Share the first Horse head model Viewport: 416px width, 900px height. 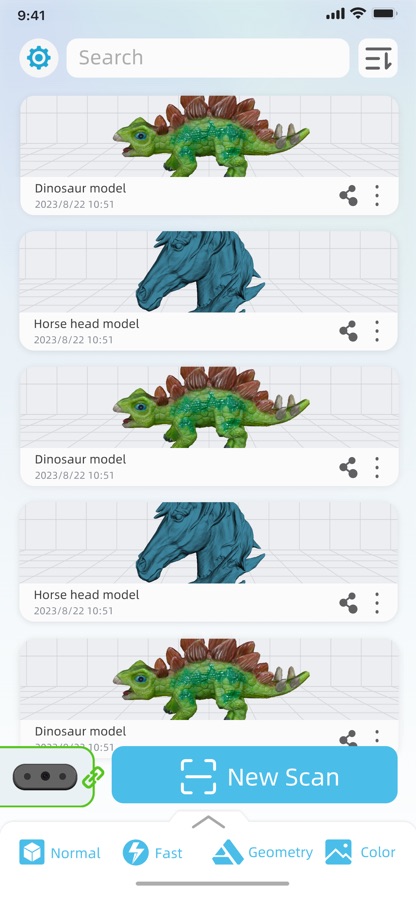click(x=348, y=331)
